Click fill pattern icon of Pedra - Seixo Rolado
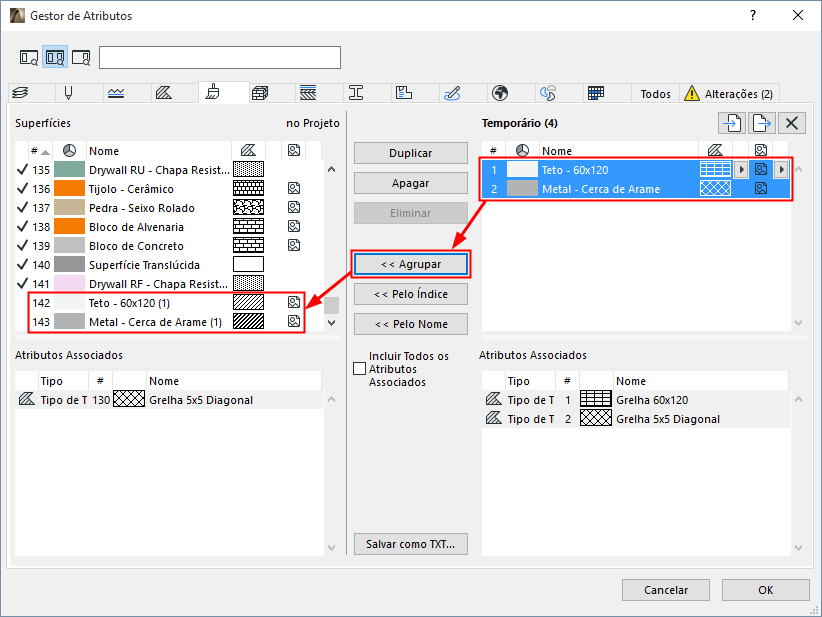This screenshot has height=617, width=822. [248, 208]
